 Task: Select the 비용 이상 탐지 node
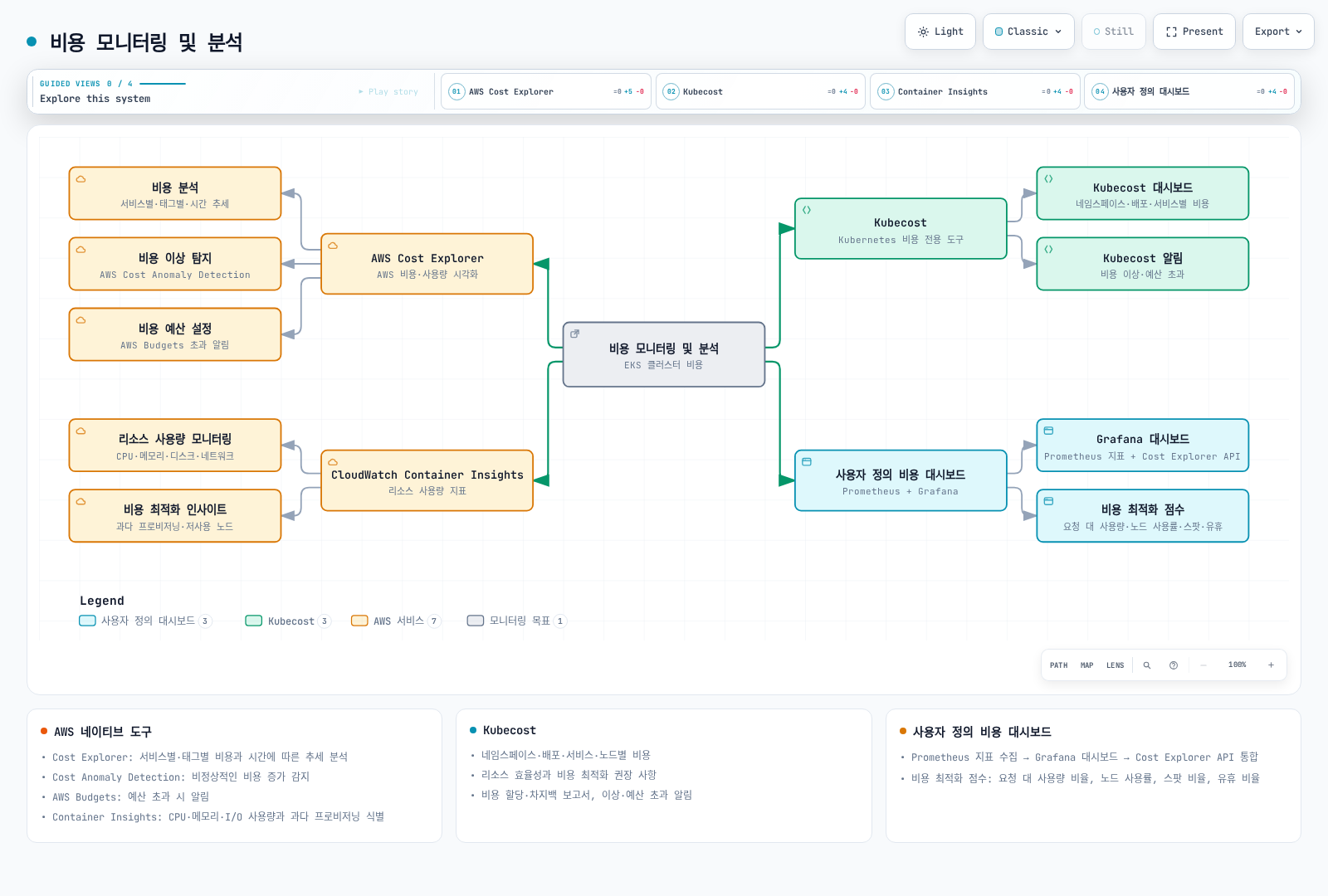tap(175, 264)
